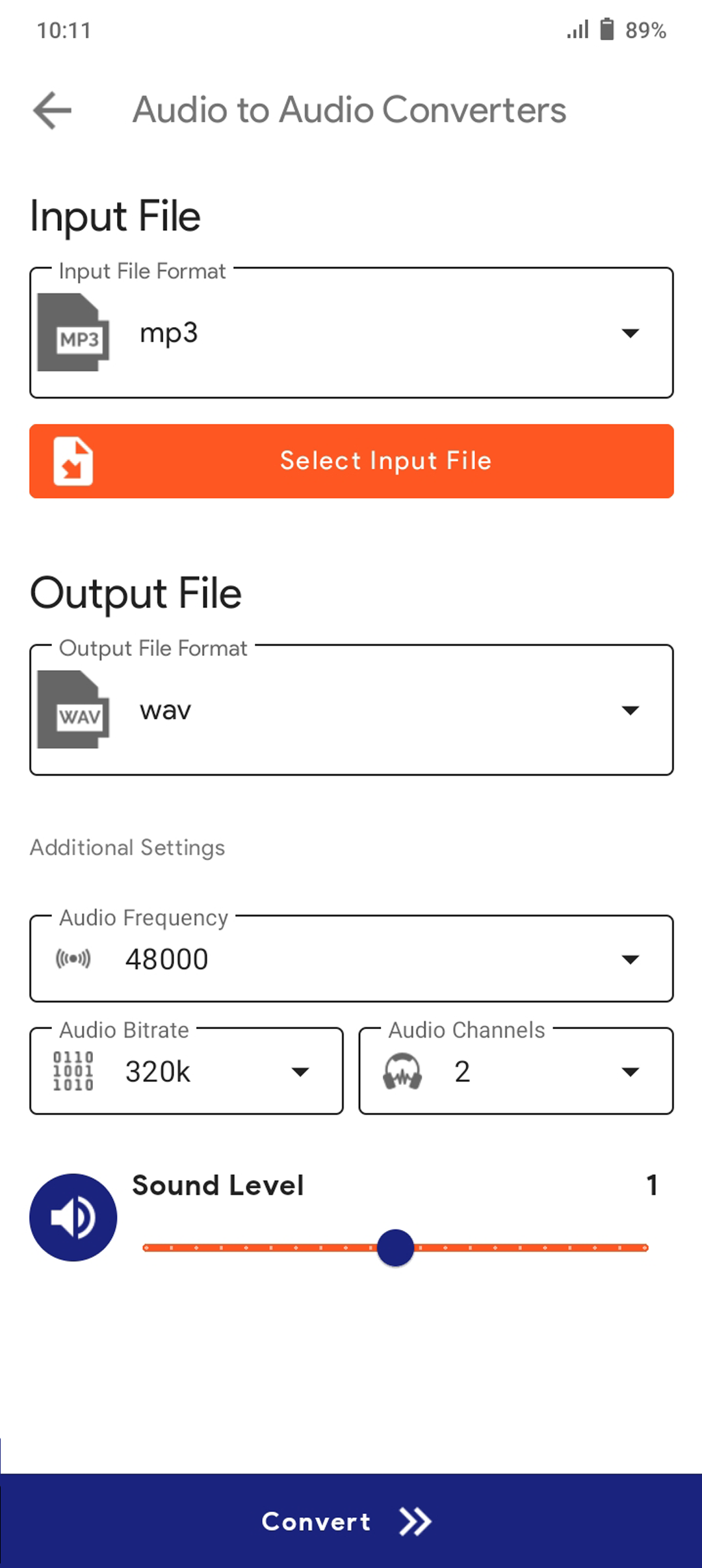Click the file import icon on orange button
This screenshot has width=702, height=1568.
coord(73,461)
